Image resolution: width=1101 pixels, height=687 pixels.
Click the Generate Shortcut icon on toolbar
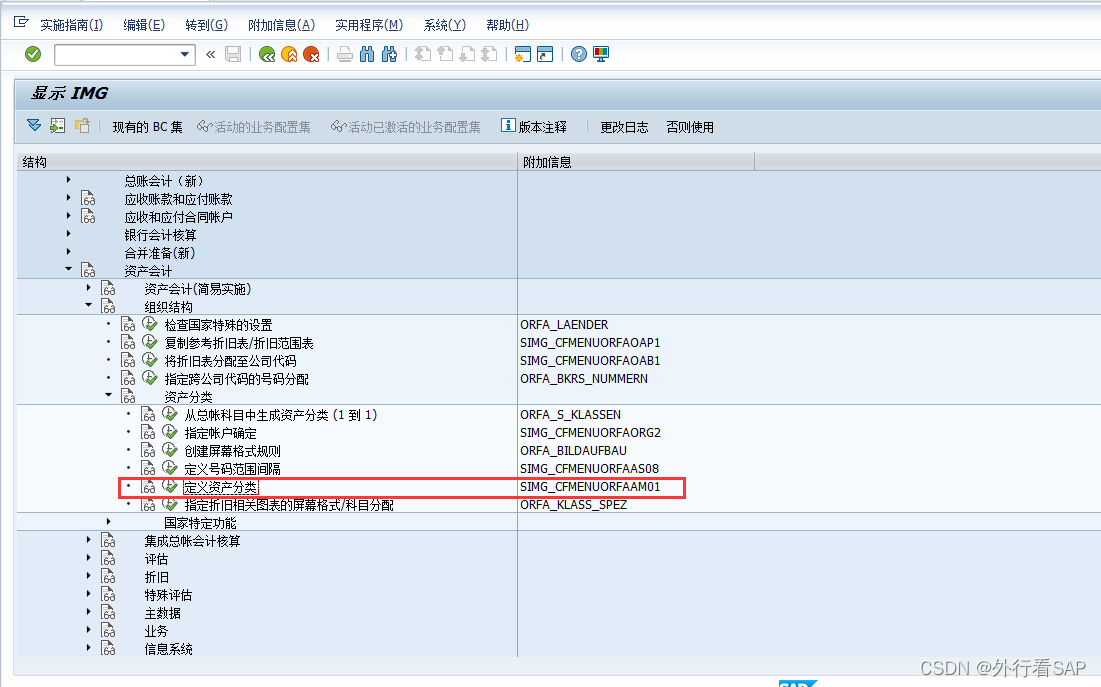coord(543,55)
